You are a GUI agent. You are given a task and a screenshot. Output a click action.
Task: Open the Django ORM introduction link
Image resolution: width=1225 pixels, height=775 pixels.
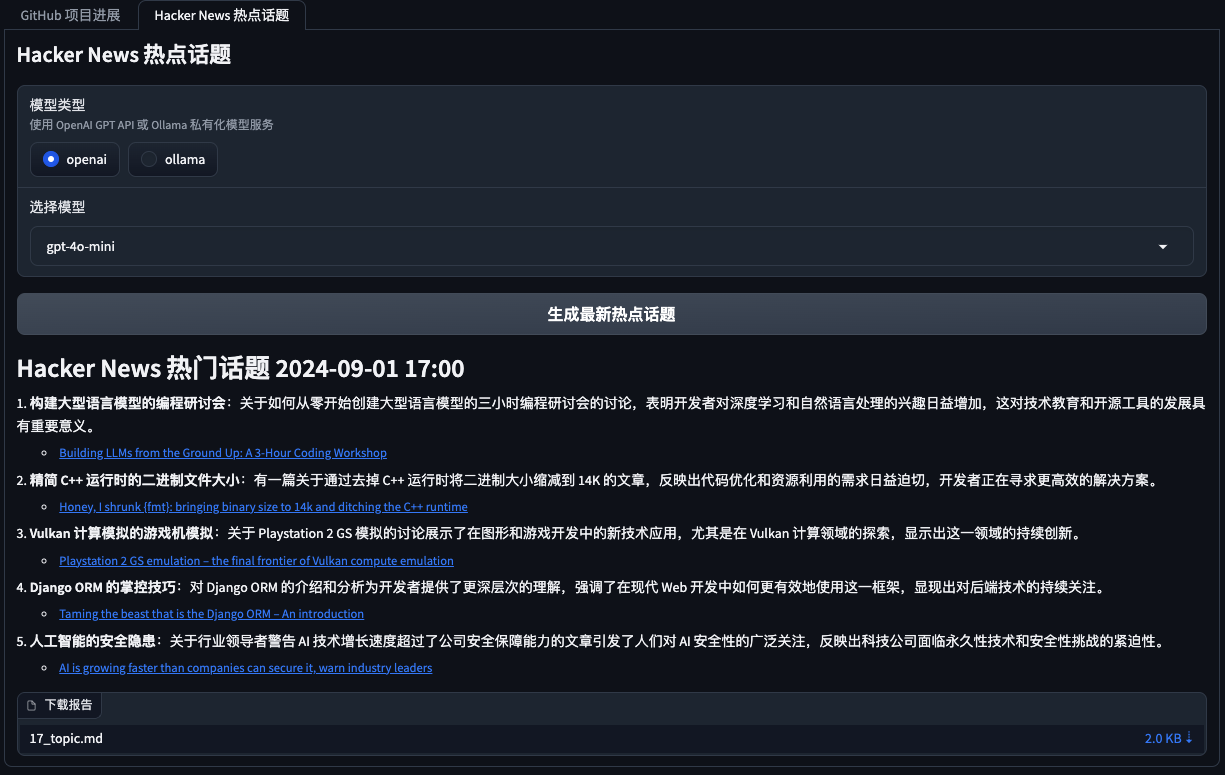211,613
